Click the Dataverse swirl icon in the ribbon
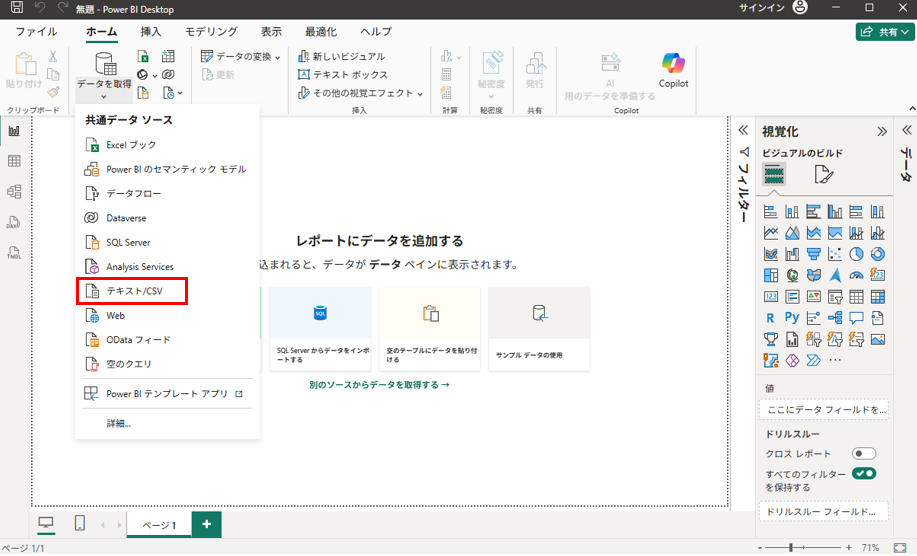 pyautogui.click(x=168, y=75)
